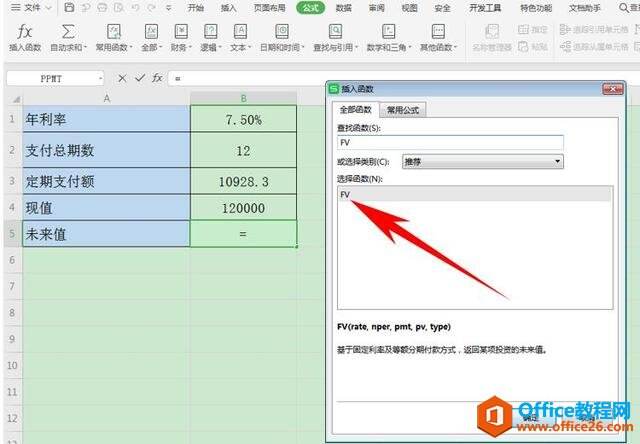Viewport: 640px width, 444px height.
Task: Switch to the 安全 ribbon tab
Action: coord(442,7)
